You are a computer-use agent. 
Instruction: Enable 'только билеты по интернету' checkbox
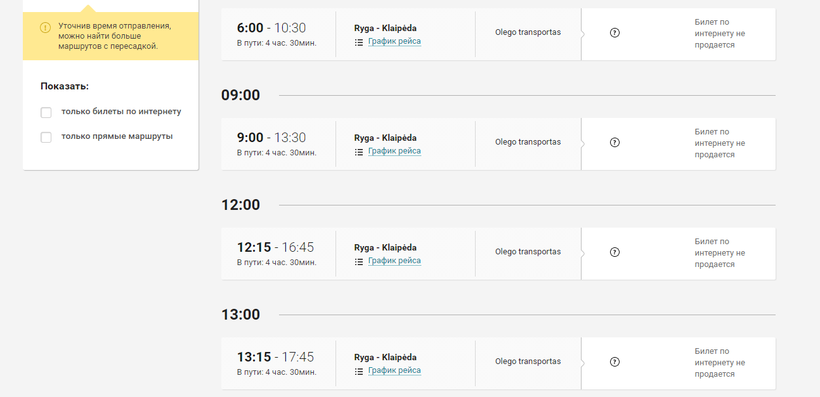(x=46, y=112)
